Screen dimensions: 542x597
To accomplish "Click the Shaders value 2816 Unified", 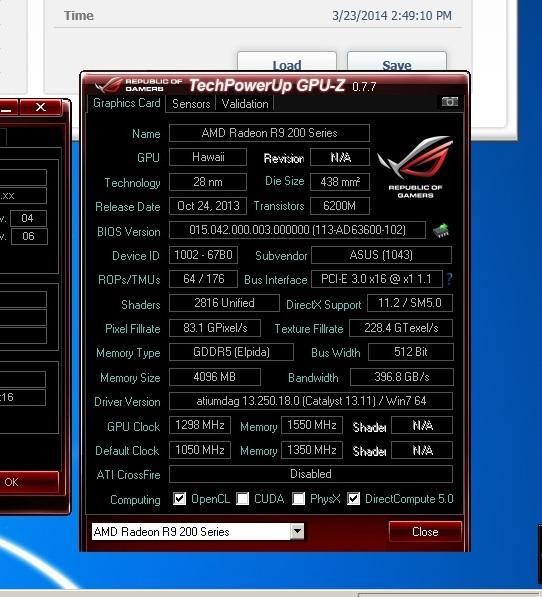I will point(224,303).
